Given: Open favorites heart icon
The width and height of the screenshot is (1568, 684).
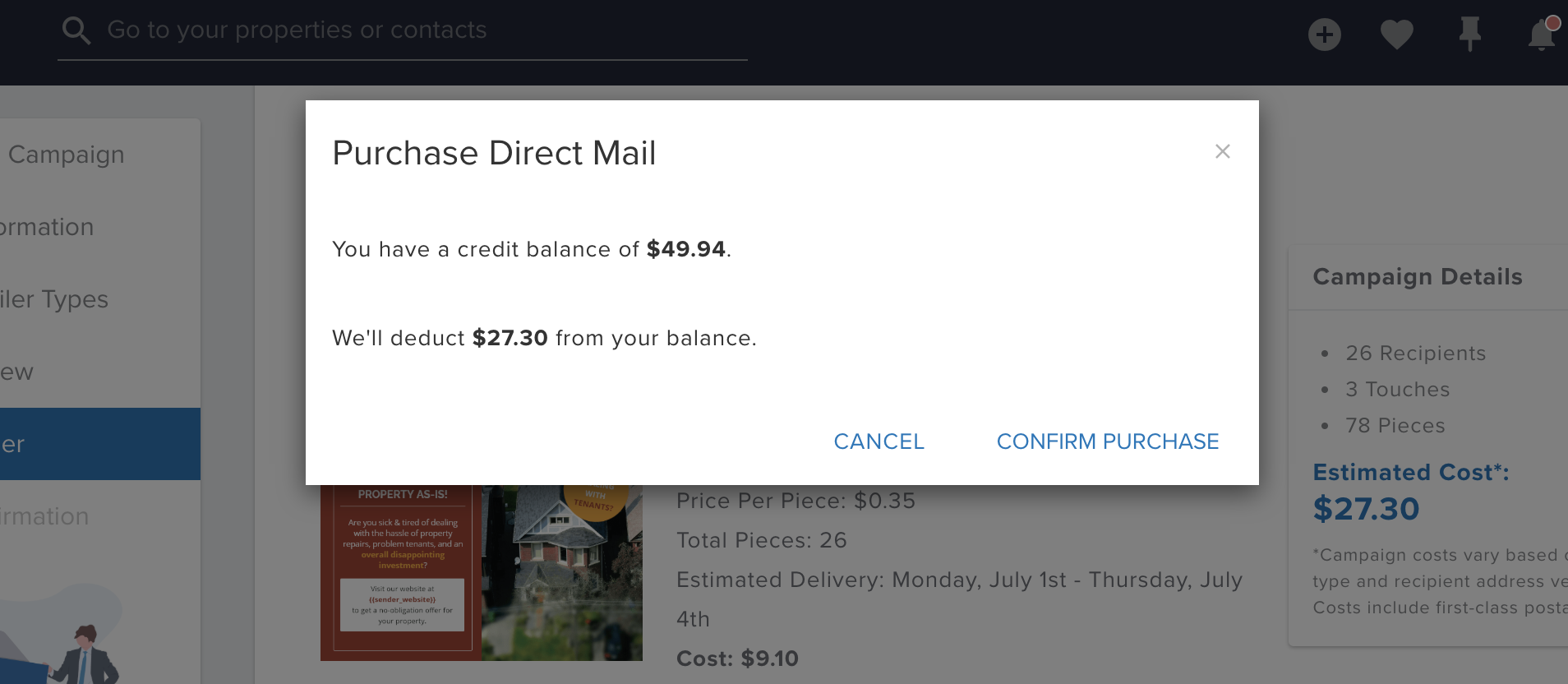Looking at the screenshot, I should click(1396, 35).
